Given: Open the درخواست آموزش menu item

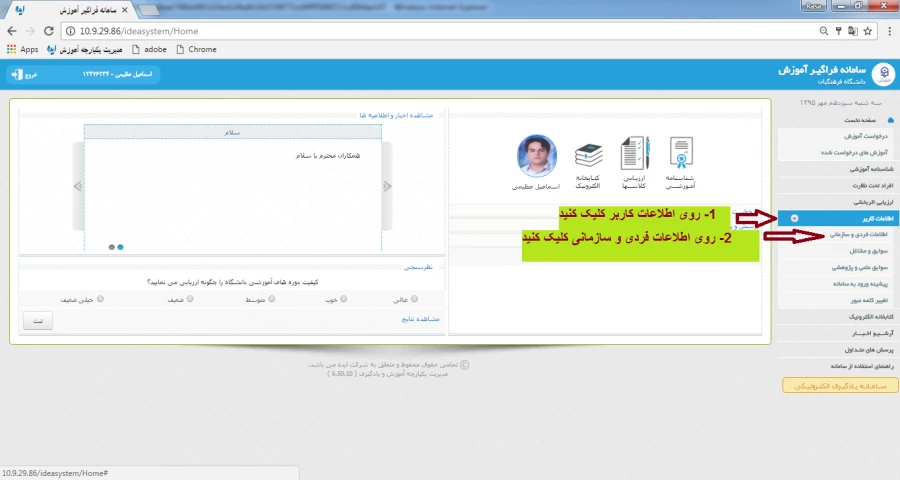Looking at the screenshot, I should (866, 136).
